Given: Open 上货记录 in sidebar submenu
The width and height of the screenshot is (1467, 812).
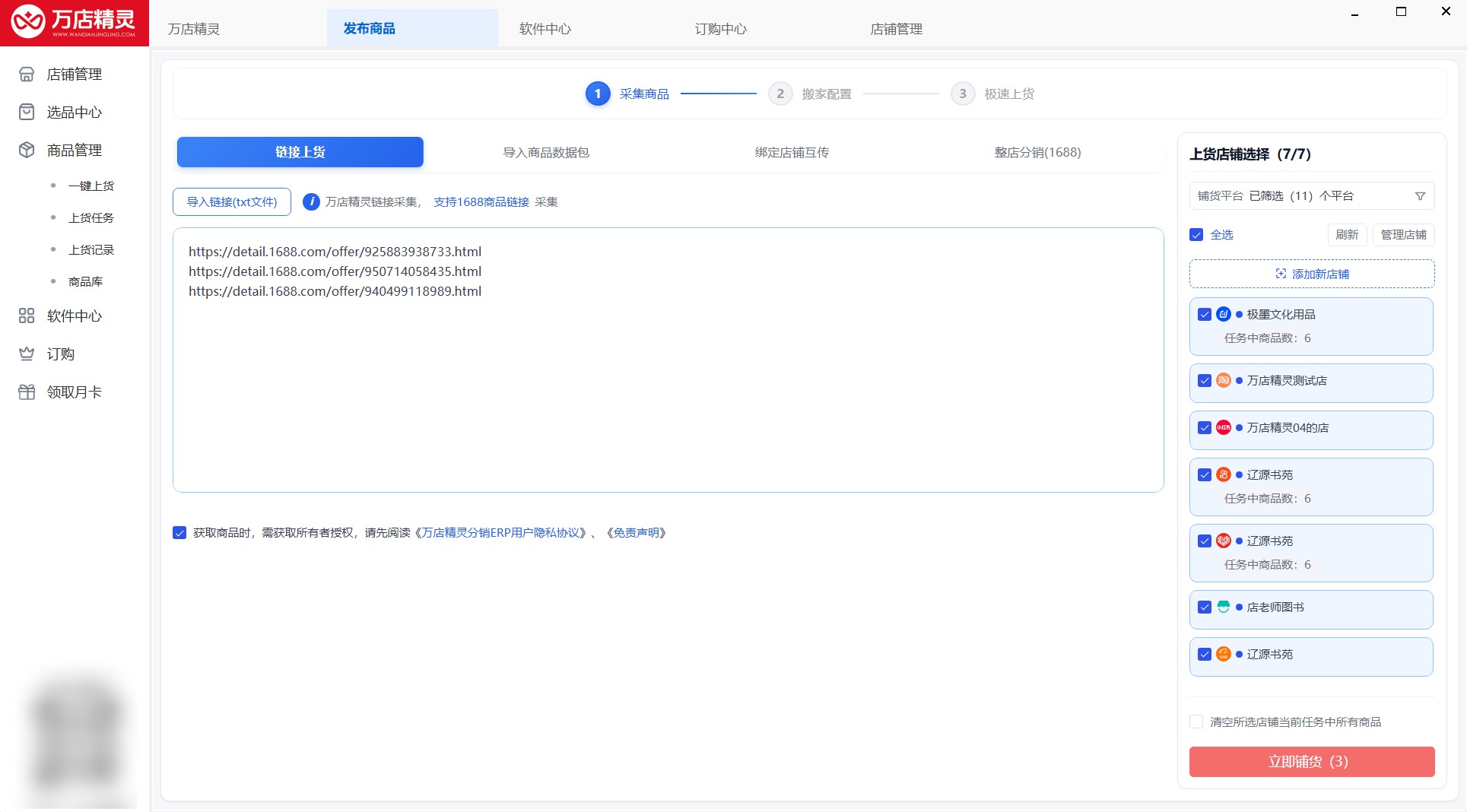Looking at the screenshot, I should click(91, 249).
